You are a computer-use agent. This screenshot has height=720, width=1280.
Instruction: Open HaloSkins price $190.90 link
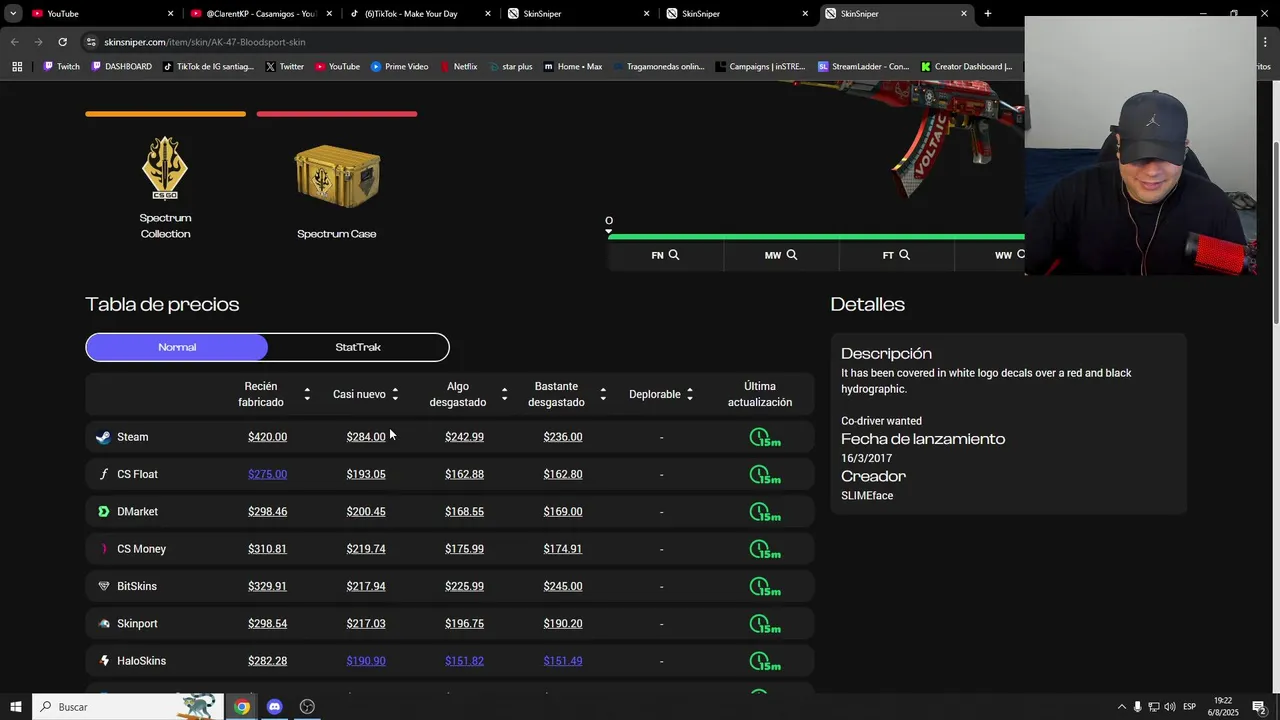[x=366, y=661]
